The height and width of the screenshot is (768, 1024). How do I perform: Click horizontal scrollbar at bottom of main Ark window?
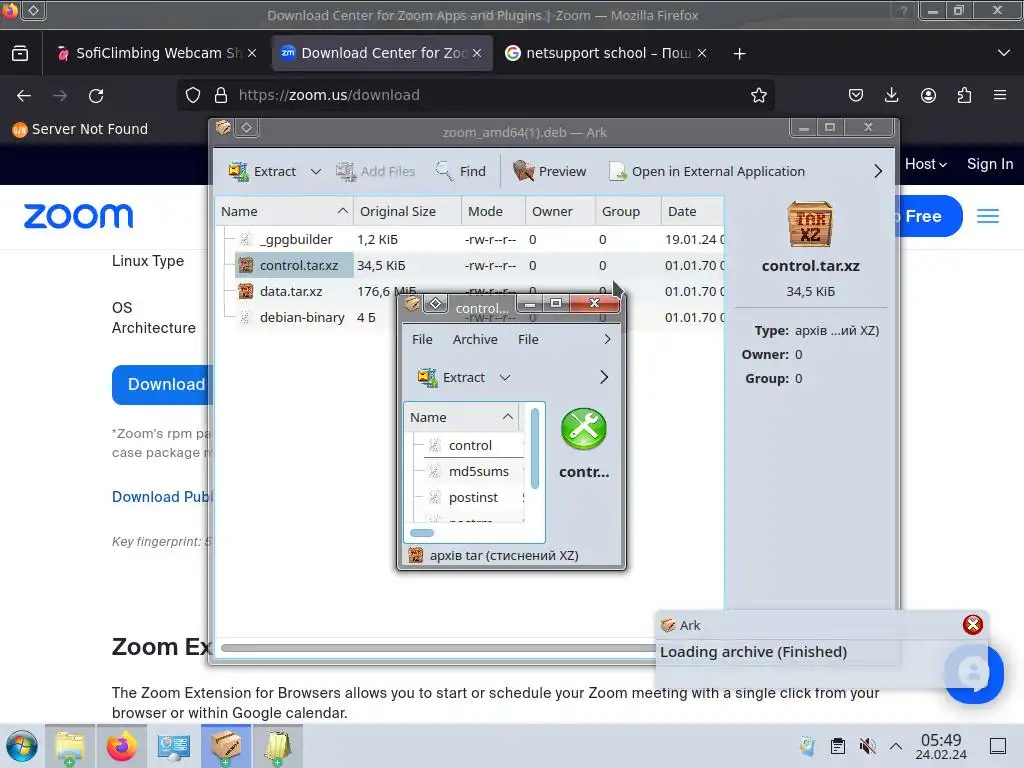click(x=438, y=648)
